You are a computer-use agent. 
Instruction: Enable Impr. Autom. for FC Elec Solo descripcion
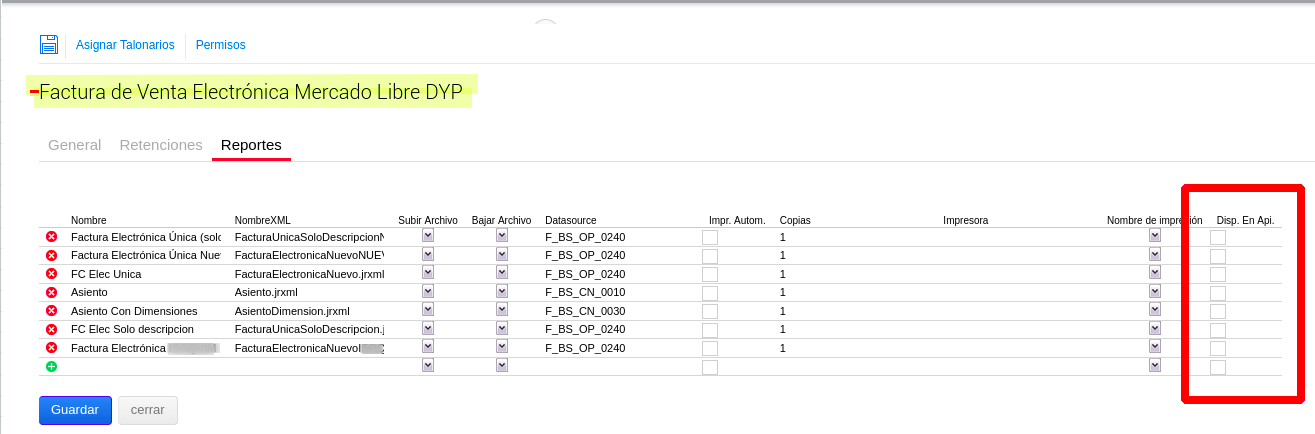click(710, 330)
